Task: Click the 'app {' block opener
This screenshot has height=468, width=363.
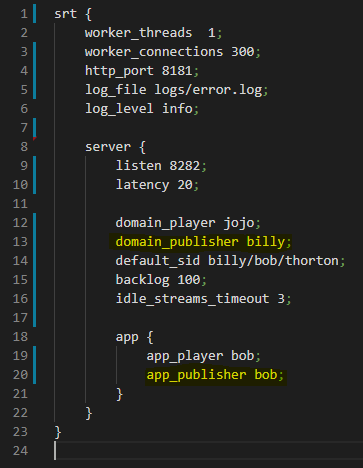Action: click(134, 337)
